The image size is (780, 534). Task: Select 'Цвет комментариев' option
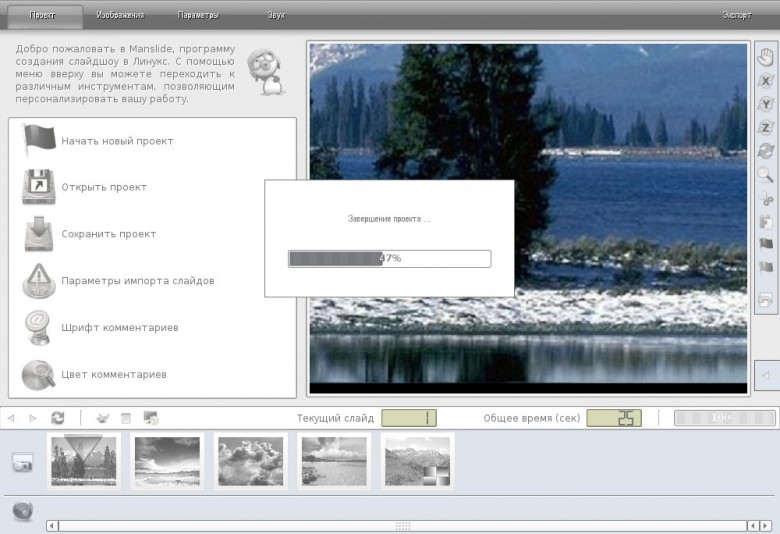click(x=114, y=374)
